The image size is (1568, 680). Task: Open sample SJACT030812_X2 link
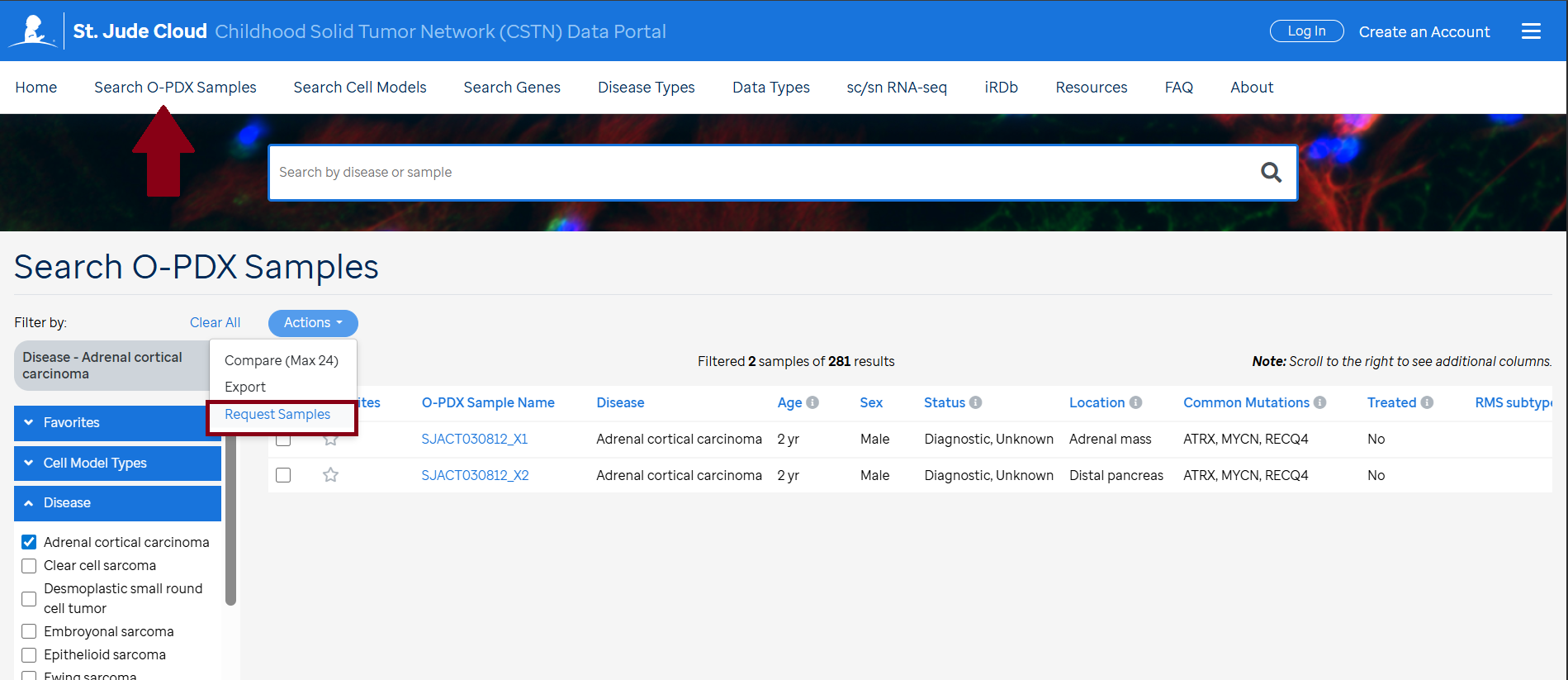(x=475, y=475)
